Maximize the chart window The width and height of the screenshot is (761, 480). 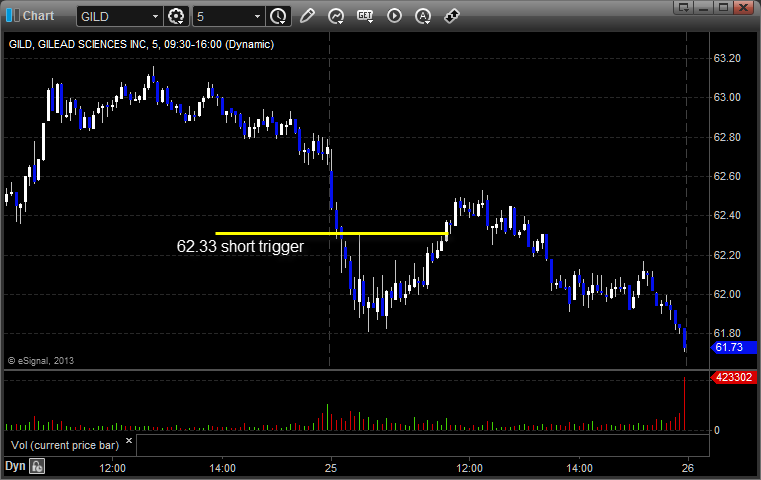[x=723, y=7]
